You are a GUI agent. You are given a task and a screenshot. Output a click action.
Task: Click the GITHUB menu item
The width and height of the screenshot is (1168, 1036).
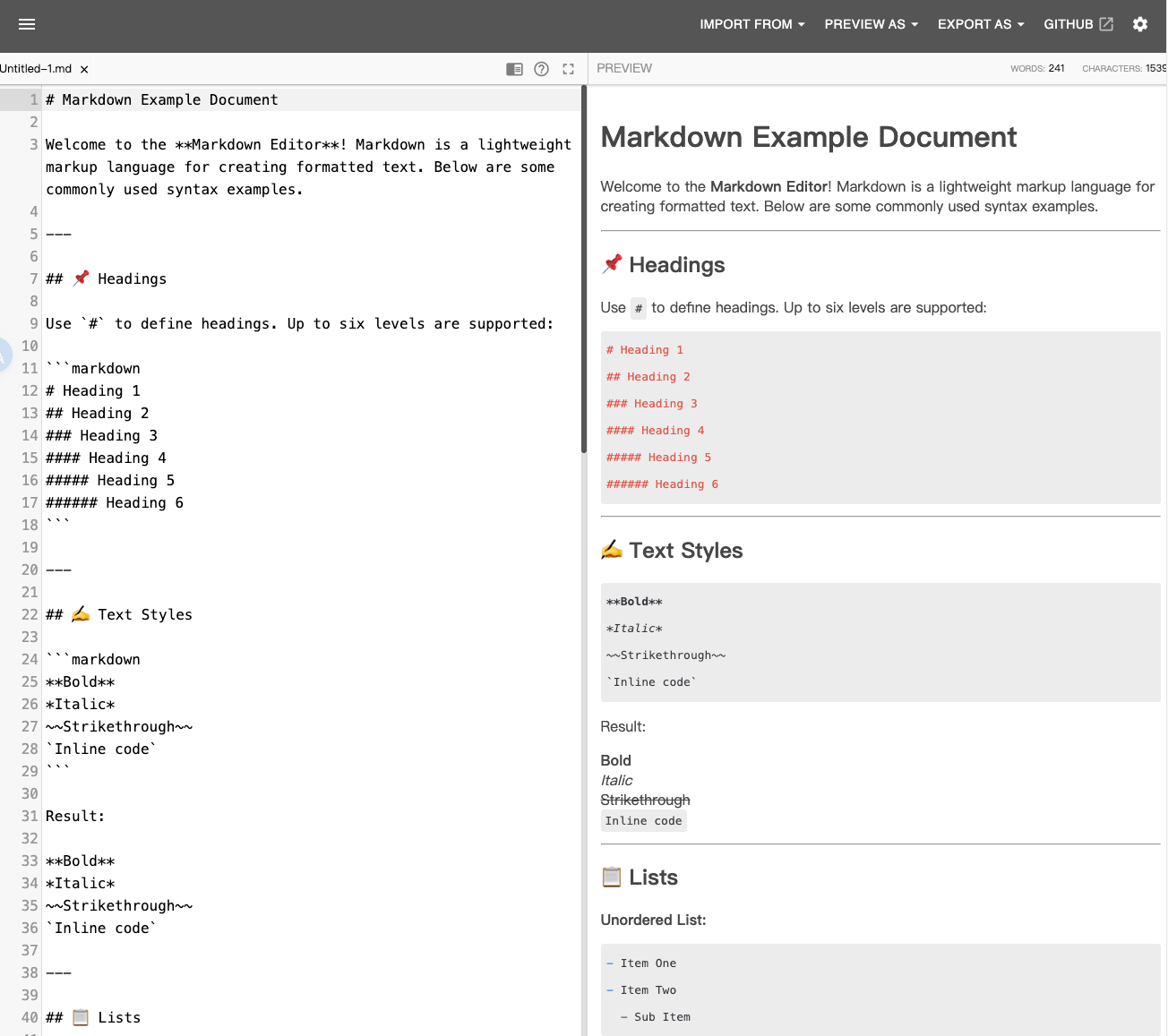tap(1070, 24)
